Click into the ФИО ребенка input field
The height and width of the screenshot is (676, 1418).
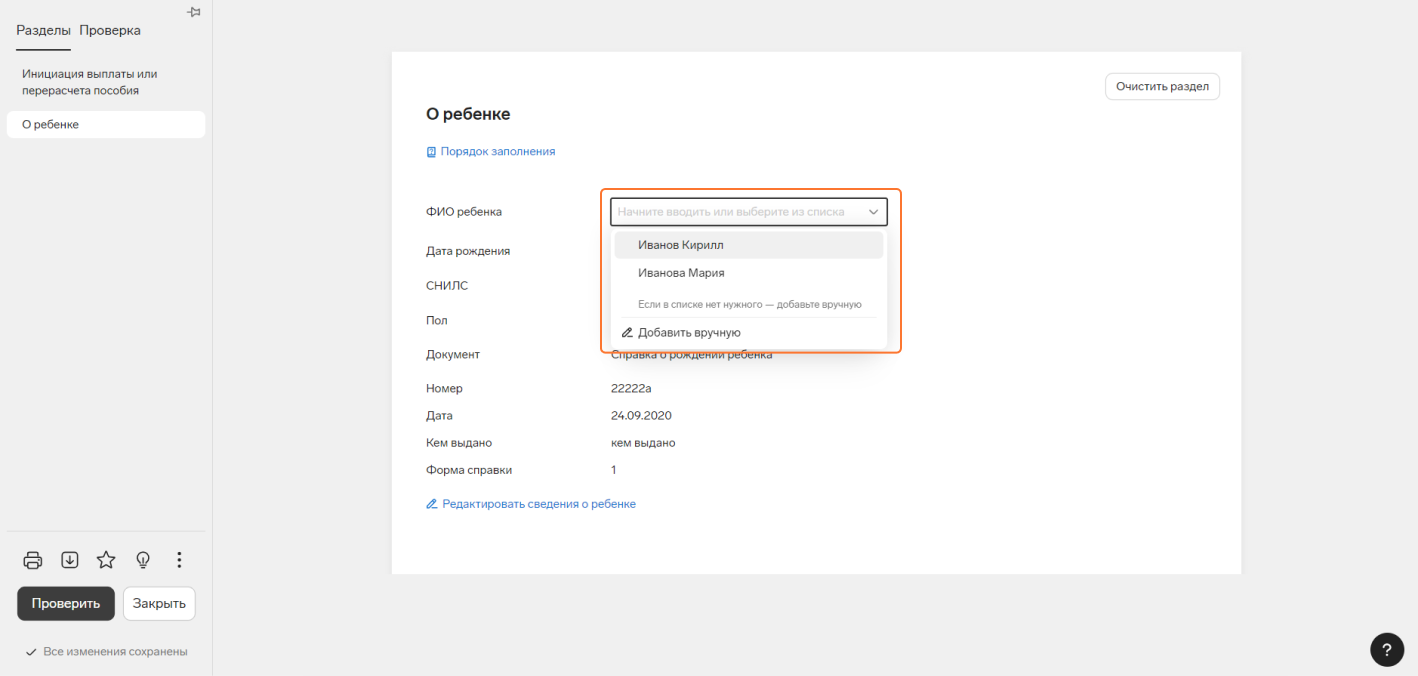pyautogui.click(x=735, y=212)
